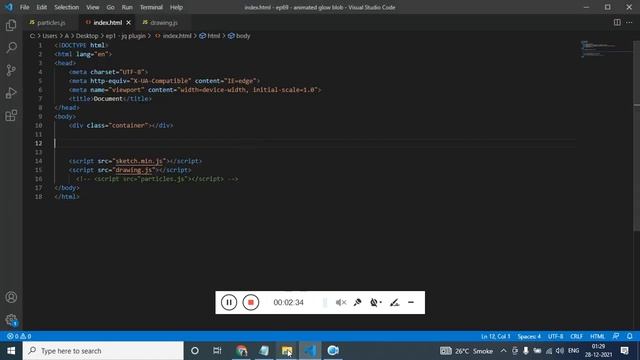Image resolution: width=640 pixels, height=360 pixels.
Task: Click CRLF end-of-line setting
Action: click(576, 336)
